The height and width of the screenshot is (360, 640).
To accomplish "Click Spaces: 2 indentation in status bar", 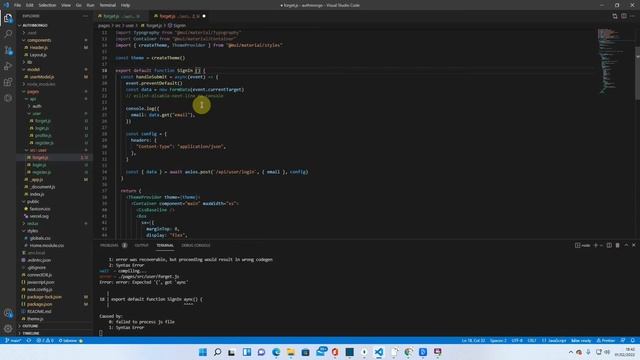I will [x=498, y=340].
